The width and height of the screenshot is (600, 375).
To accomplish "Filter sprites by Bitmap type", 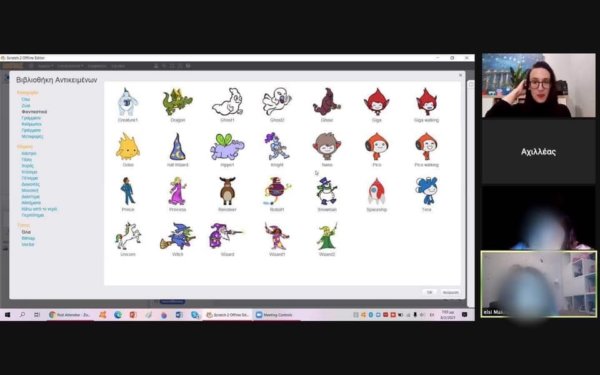I will 28,238.
